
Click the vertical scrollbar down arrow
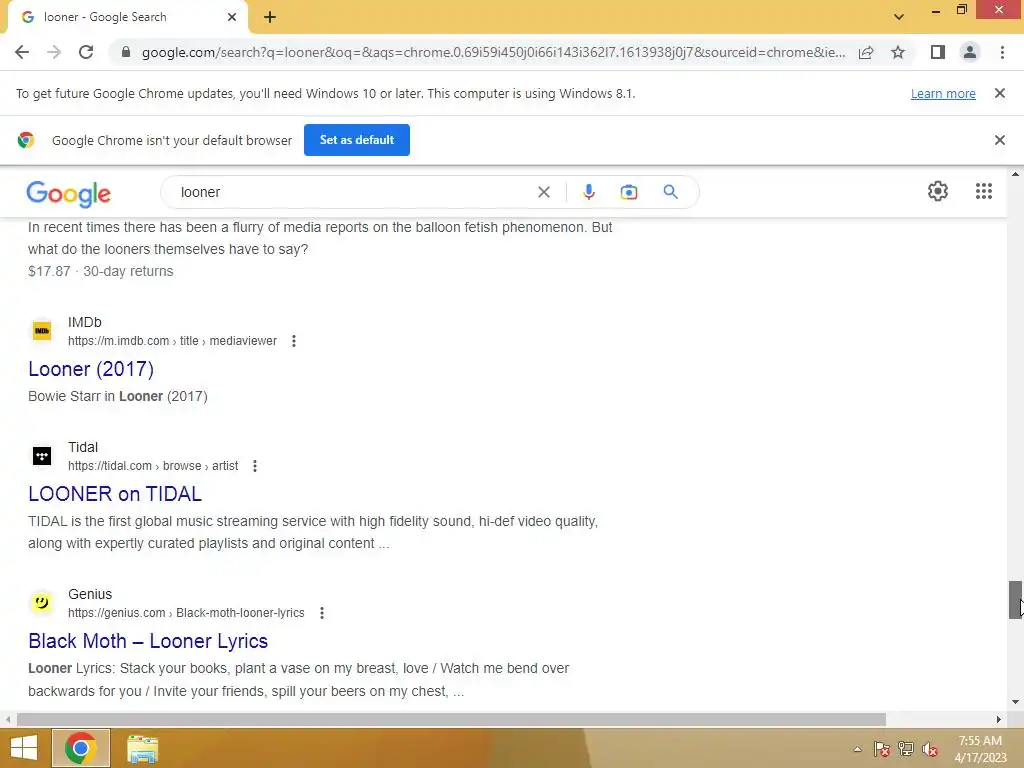[x=1015, y=702]
